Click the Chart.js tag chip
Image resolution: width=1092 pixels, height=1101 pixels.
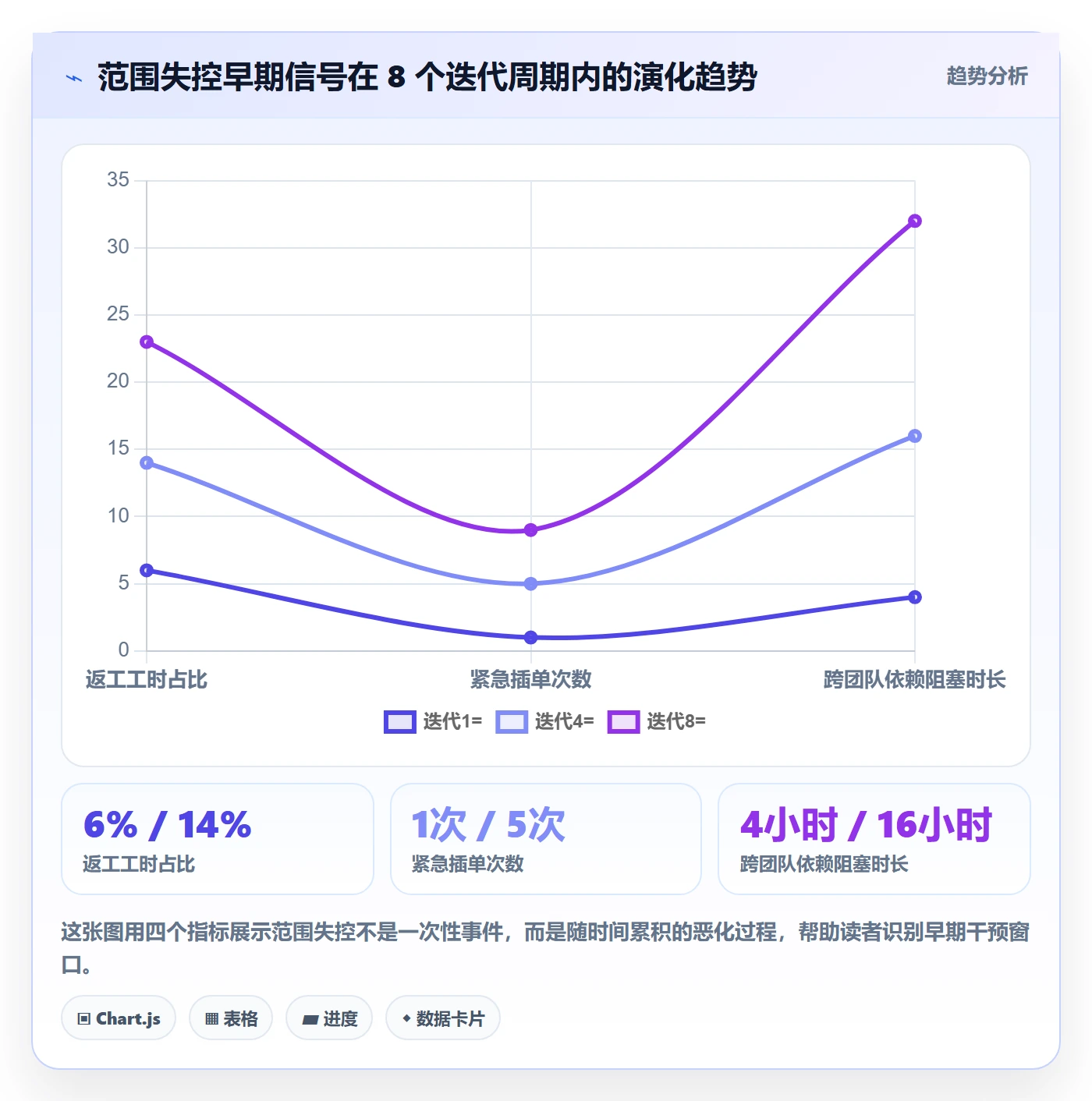point(119,1018)
